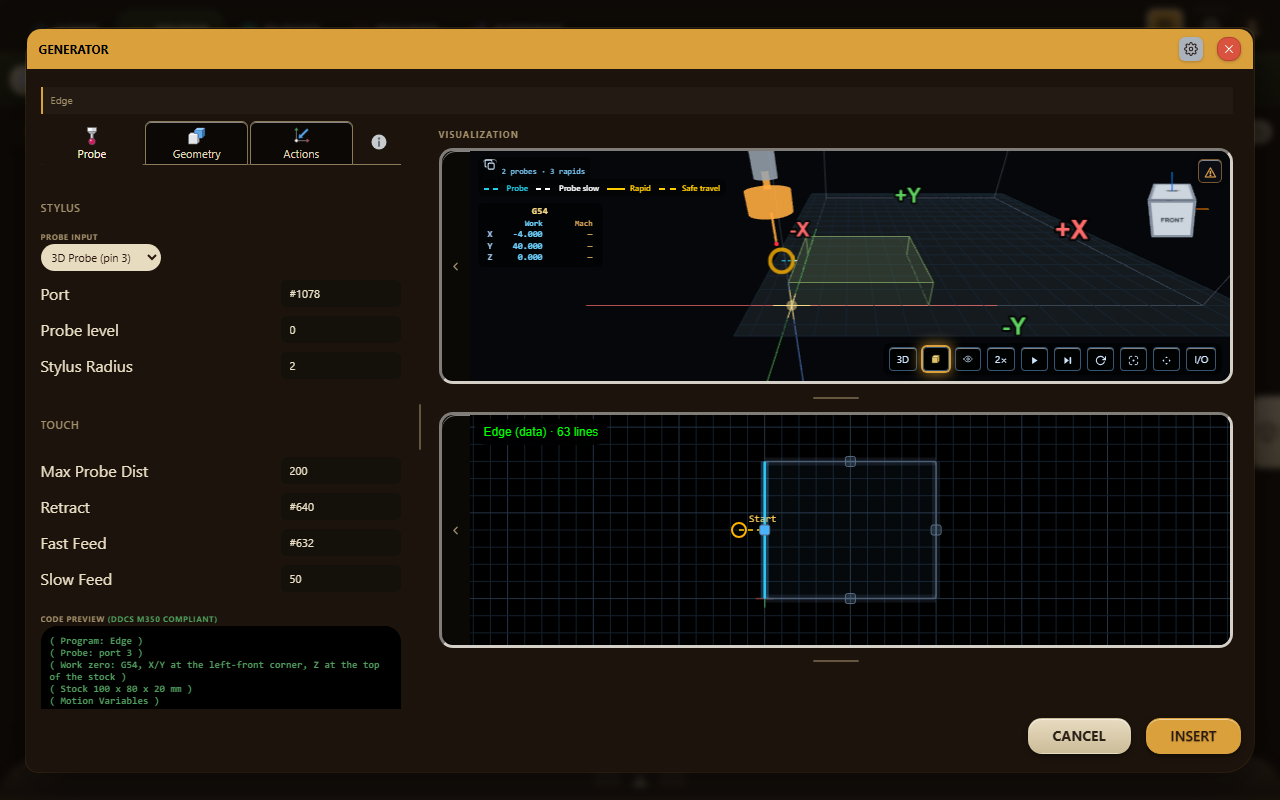Image resolution: width=1280 pixels, height=800 pixels.
Task: Edit the Fast Feed field #632
Action: pyautogui.click(x=341, y=543)
